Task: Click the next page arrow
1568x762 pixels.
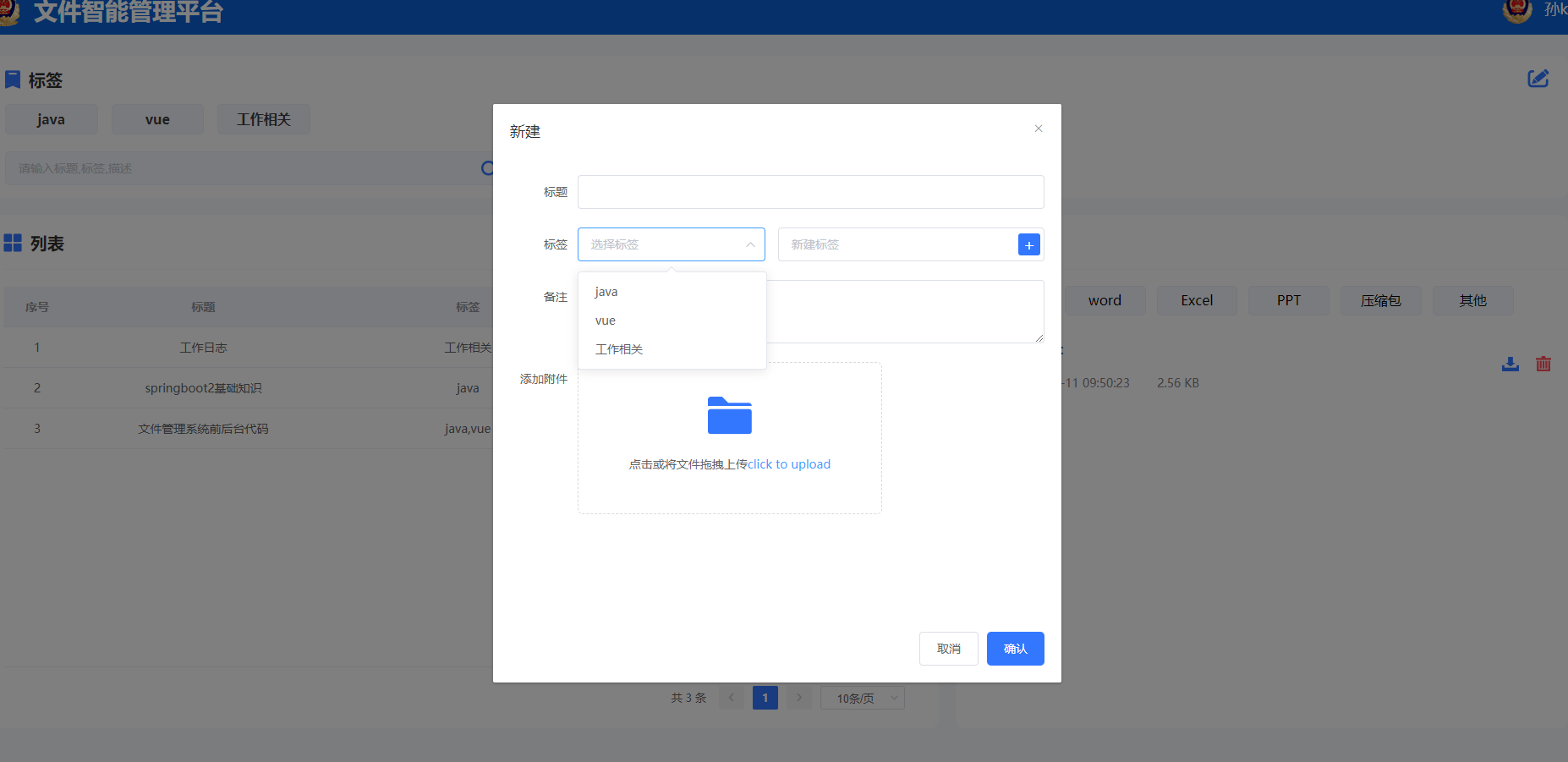Action: [799, 698]
